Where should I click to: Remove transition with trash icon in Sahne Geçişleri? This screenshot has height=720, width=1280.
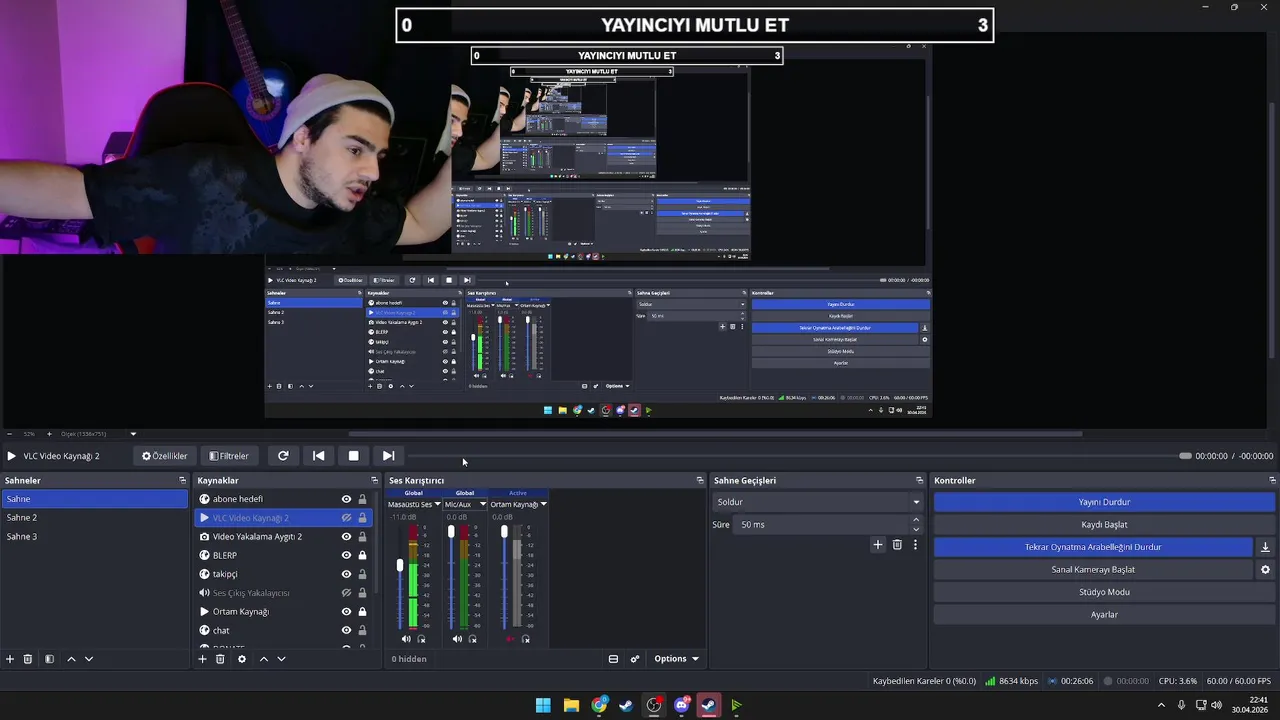(x=897, y=545)
